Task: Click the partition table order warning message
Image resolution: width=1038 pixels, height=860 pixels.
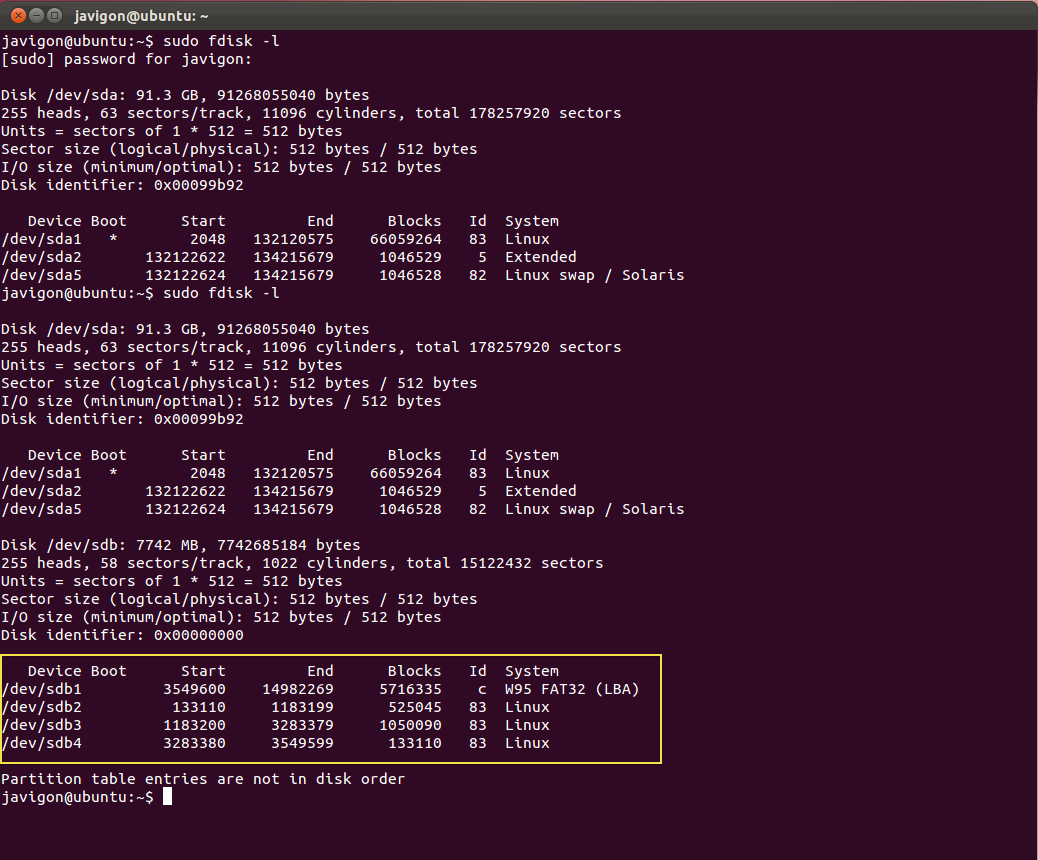Action: (x=203, y=778)
